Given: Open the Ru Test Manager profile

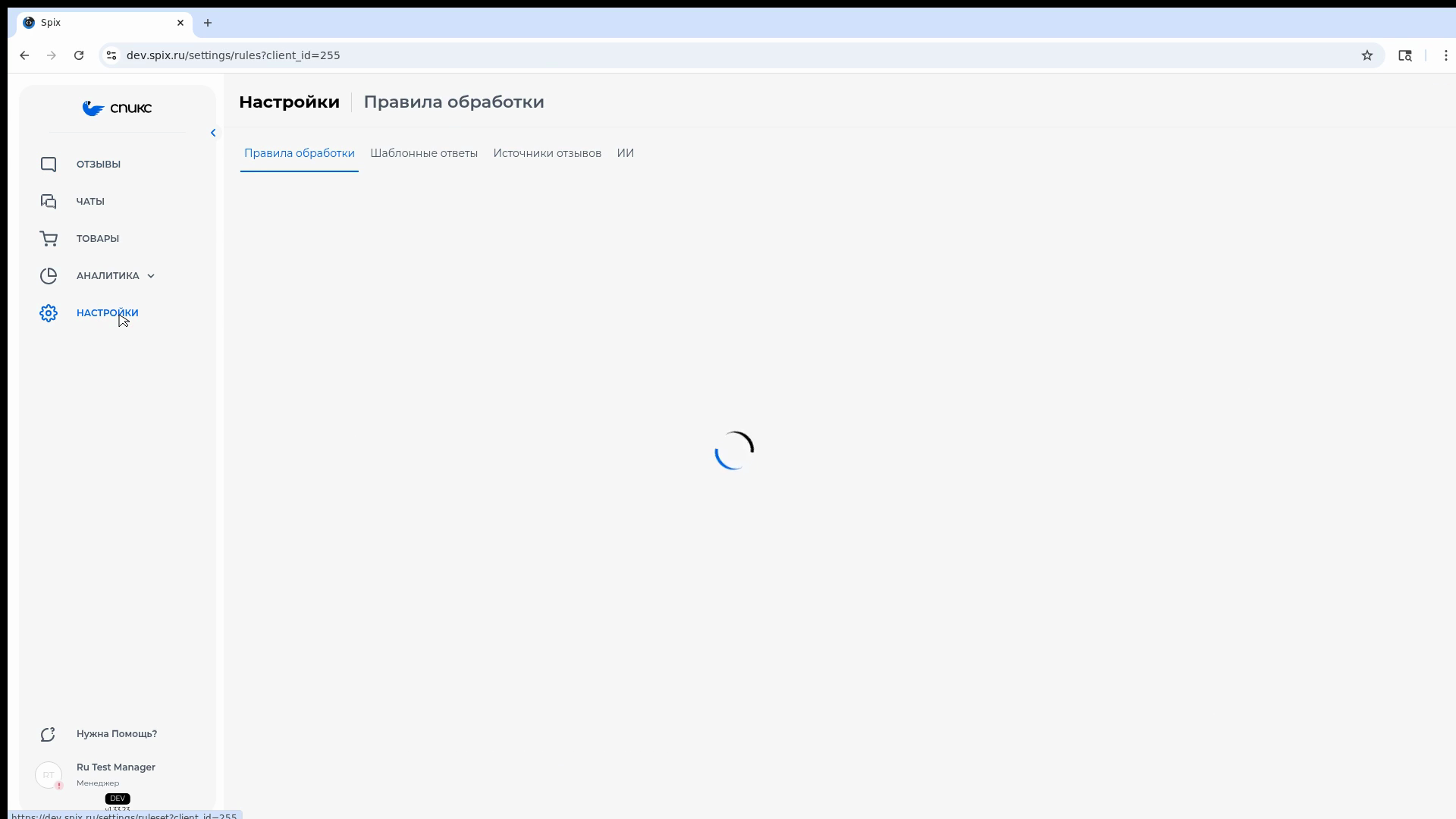Looking at the screenshot, I should (x=116, y=767).
